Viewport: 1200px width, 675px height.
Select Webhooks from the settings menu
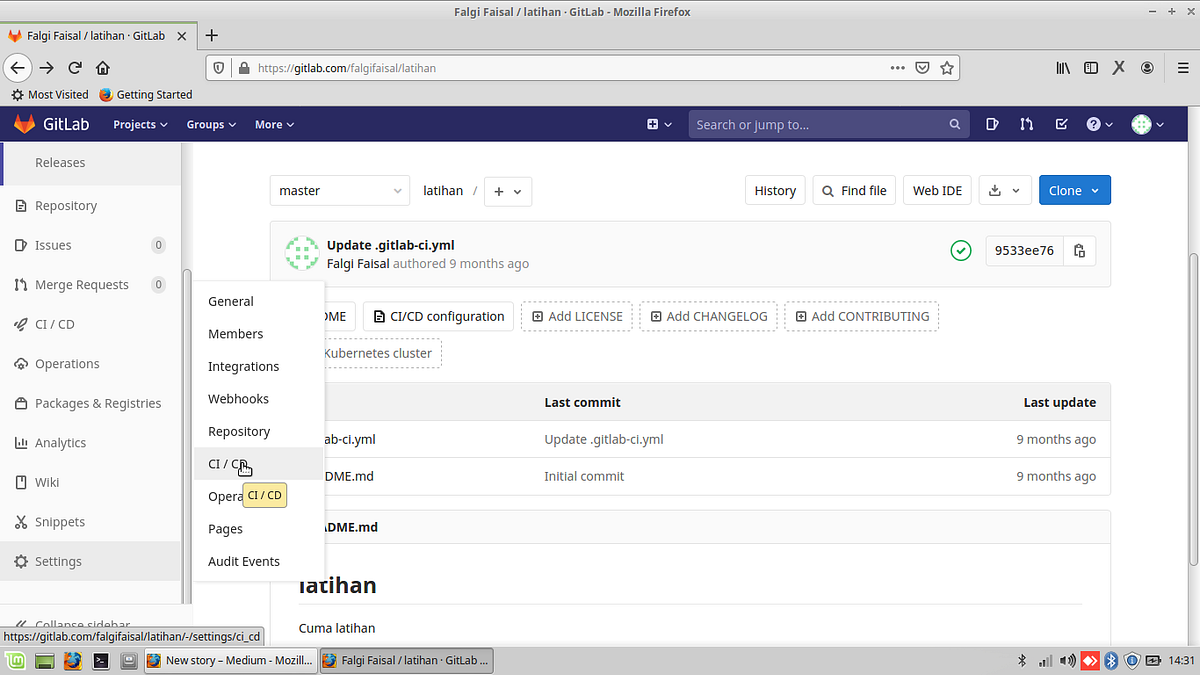tap(238, 398)
